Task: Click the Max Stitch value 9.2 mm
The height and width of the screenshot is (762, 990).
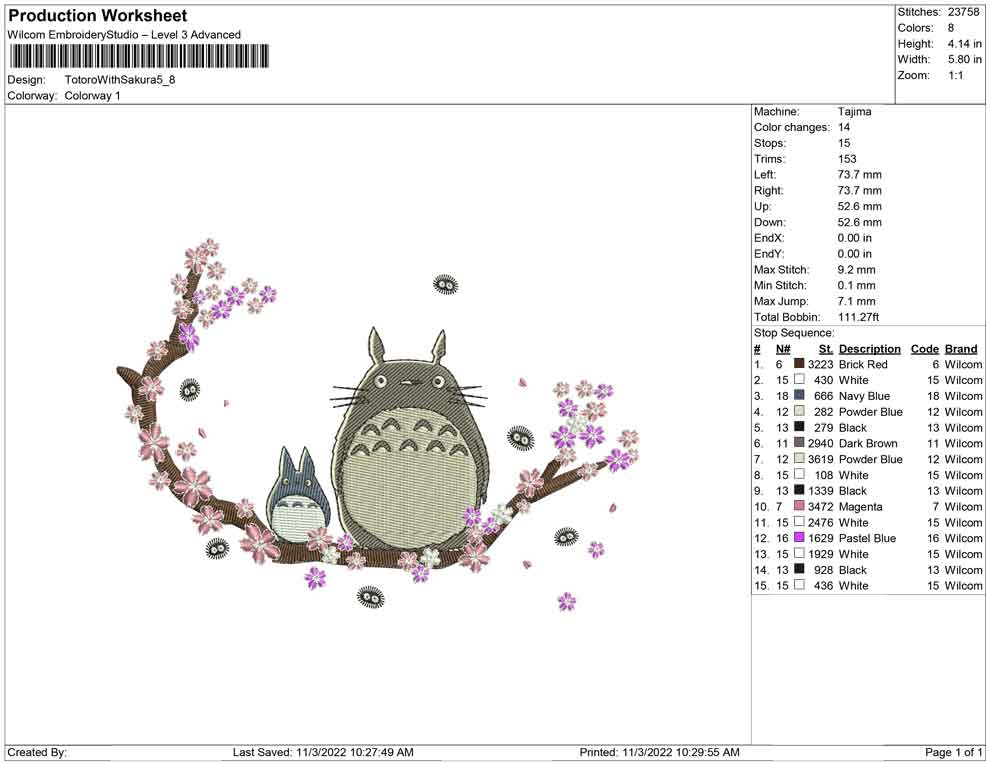Action: (857, 270)
